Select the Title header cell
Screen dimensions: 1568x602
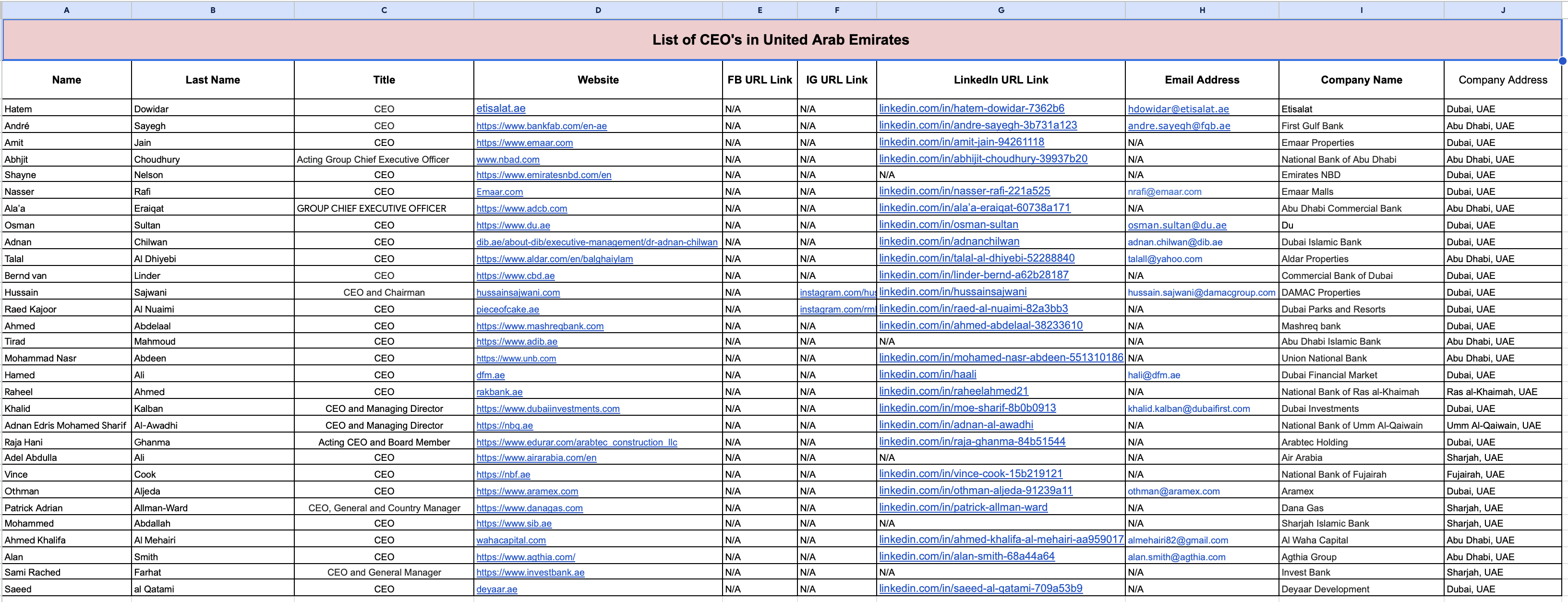pyautogui.click(x=384, y=80)
